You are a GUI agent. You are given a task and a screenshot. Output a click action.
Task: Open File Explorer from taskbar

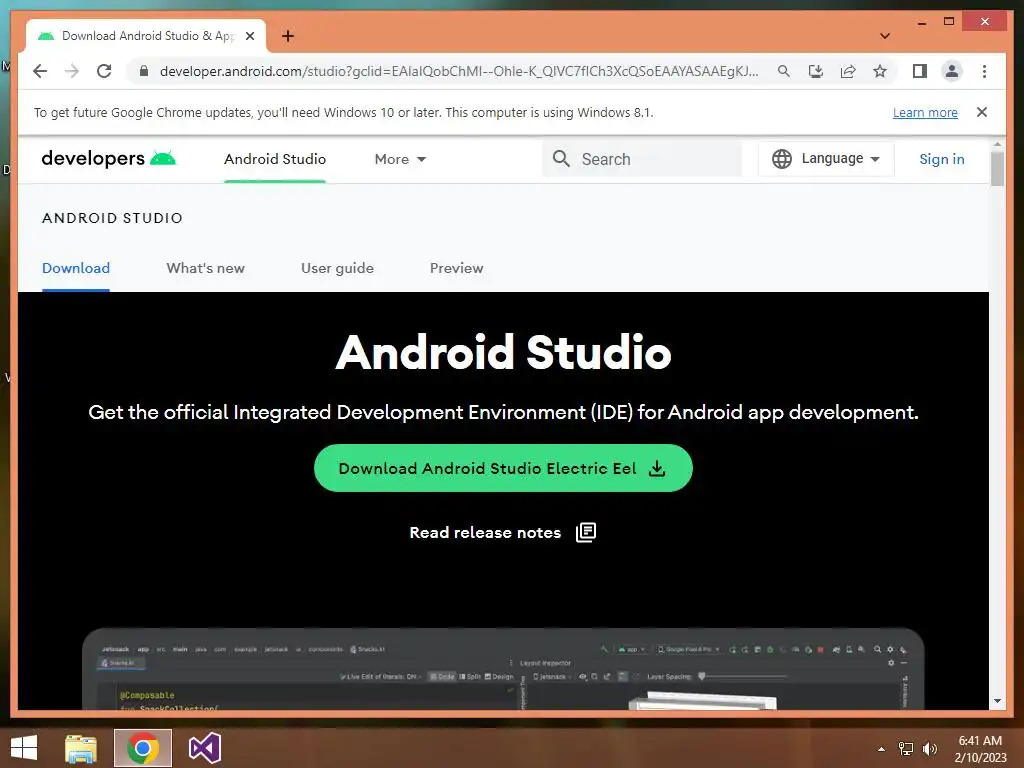[x=81, y=748]
